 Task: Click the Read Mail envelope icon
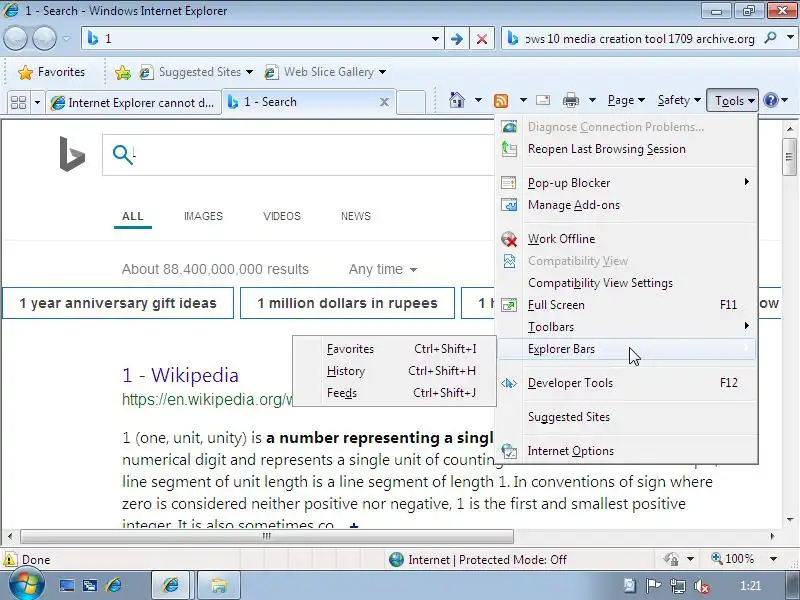543,101
